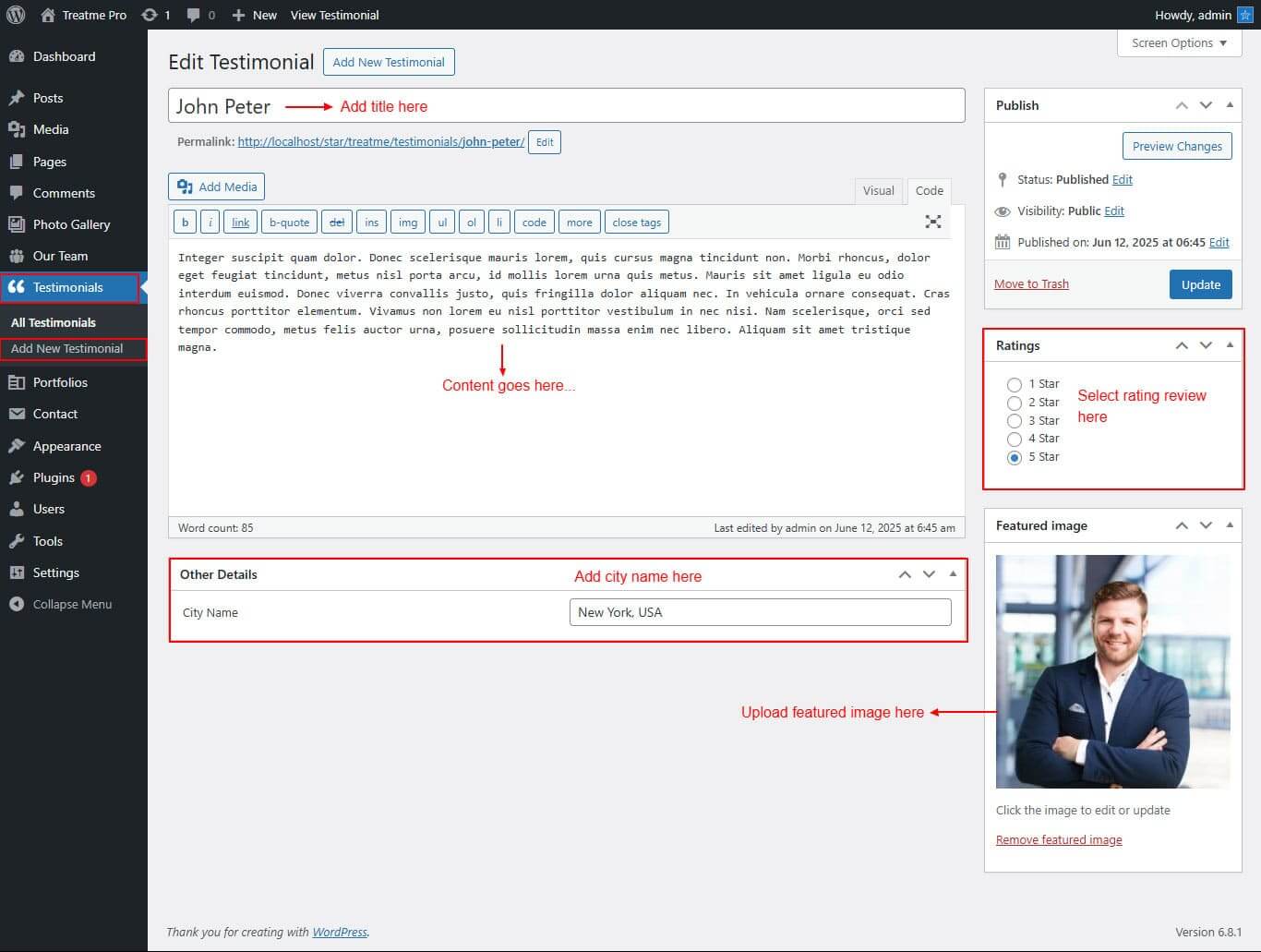The height and width of the screenshot is (952, 1261).
Task: Click the WordPress logo icon
Action: click(16, 15)
